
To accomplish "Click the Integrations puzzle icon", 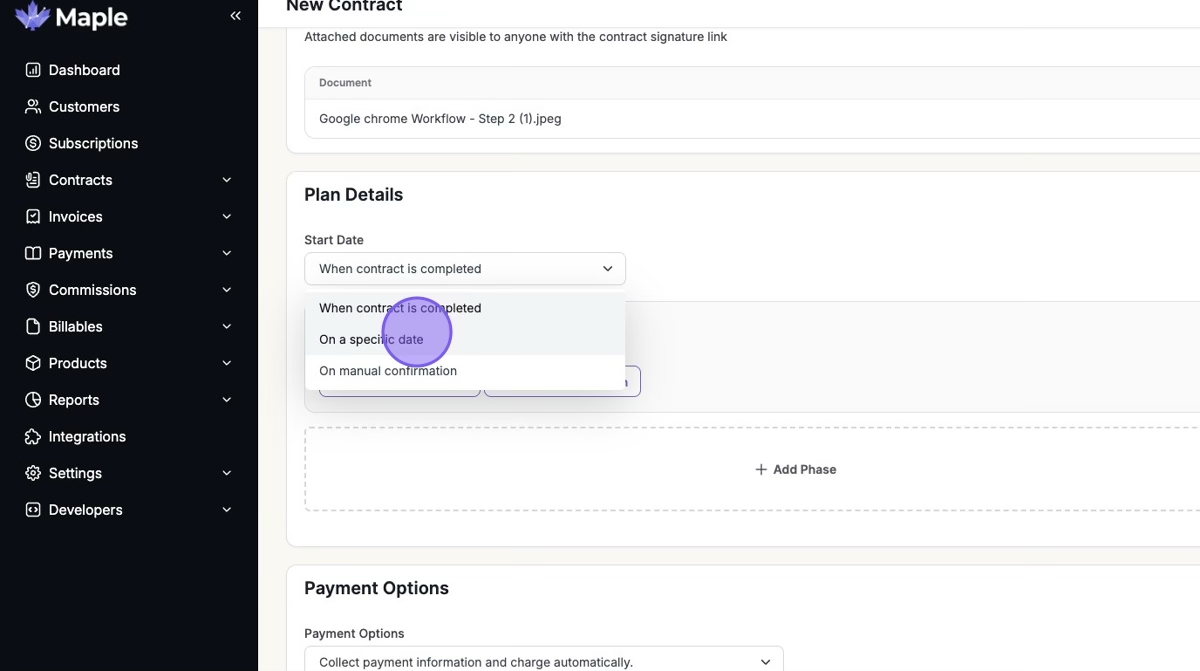I will [33, 437].
